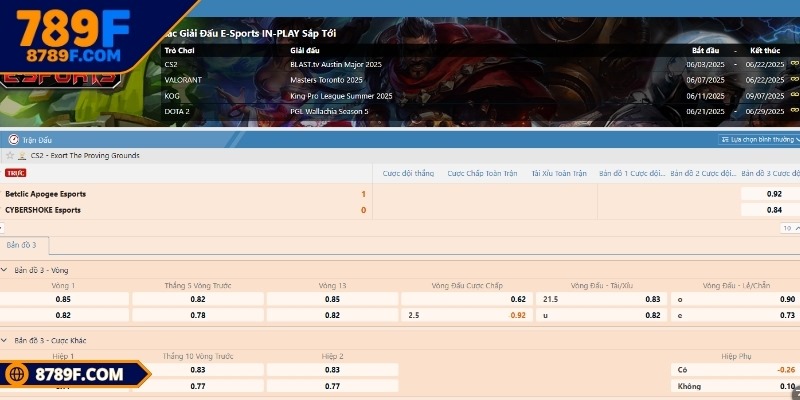Click the Betclic Apogee Esports team name
Image resolution: width=800 pixels, height=400 pixels.
coord(45,194)
